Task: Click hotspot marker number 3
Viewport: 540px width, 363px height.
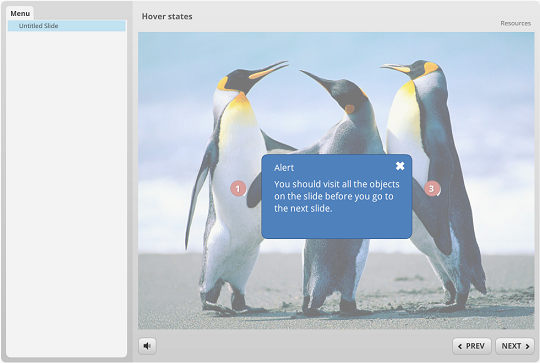Action: pyautogui.click(x=432, y=188)
